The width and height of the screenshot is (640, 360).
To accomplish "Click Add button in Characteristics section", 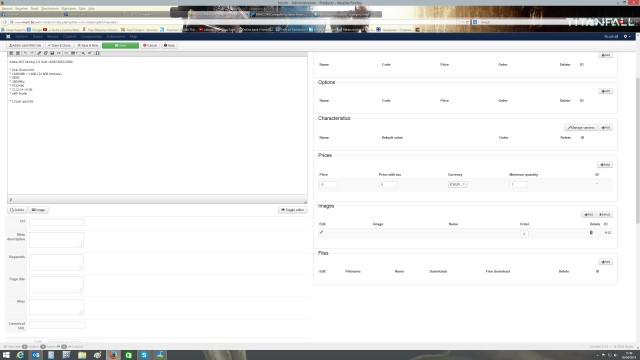I will point(605,128).
